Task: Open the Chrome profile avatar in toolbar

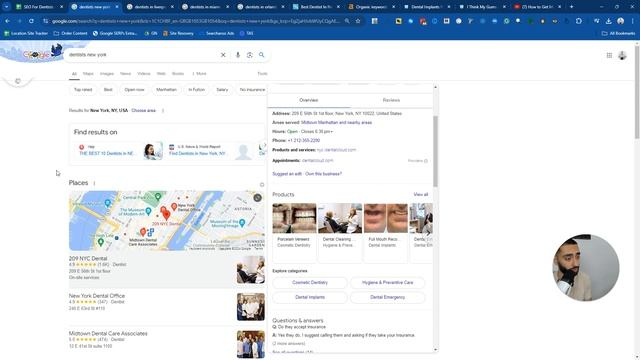Action: (620, 21)
